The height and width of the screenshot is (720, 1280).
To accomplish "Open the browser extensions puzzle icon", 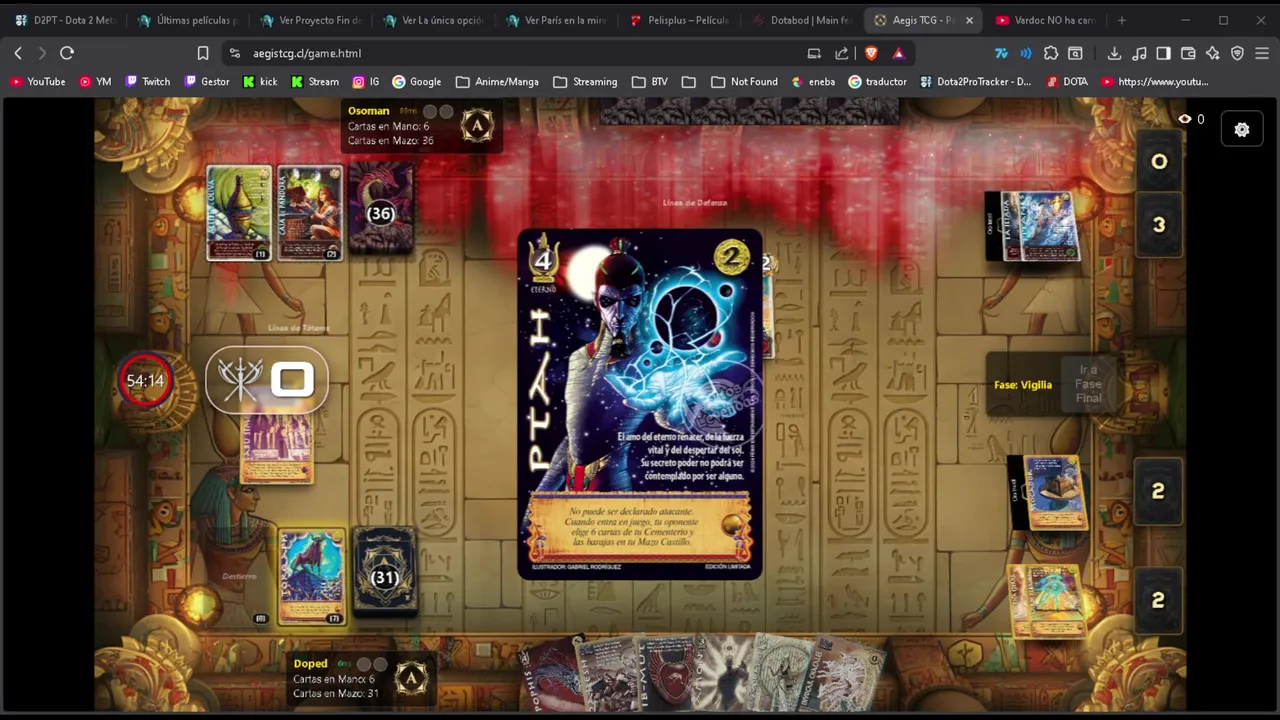I will (x=1050, y=53).
